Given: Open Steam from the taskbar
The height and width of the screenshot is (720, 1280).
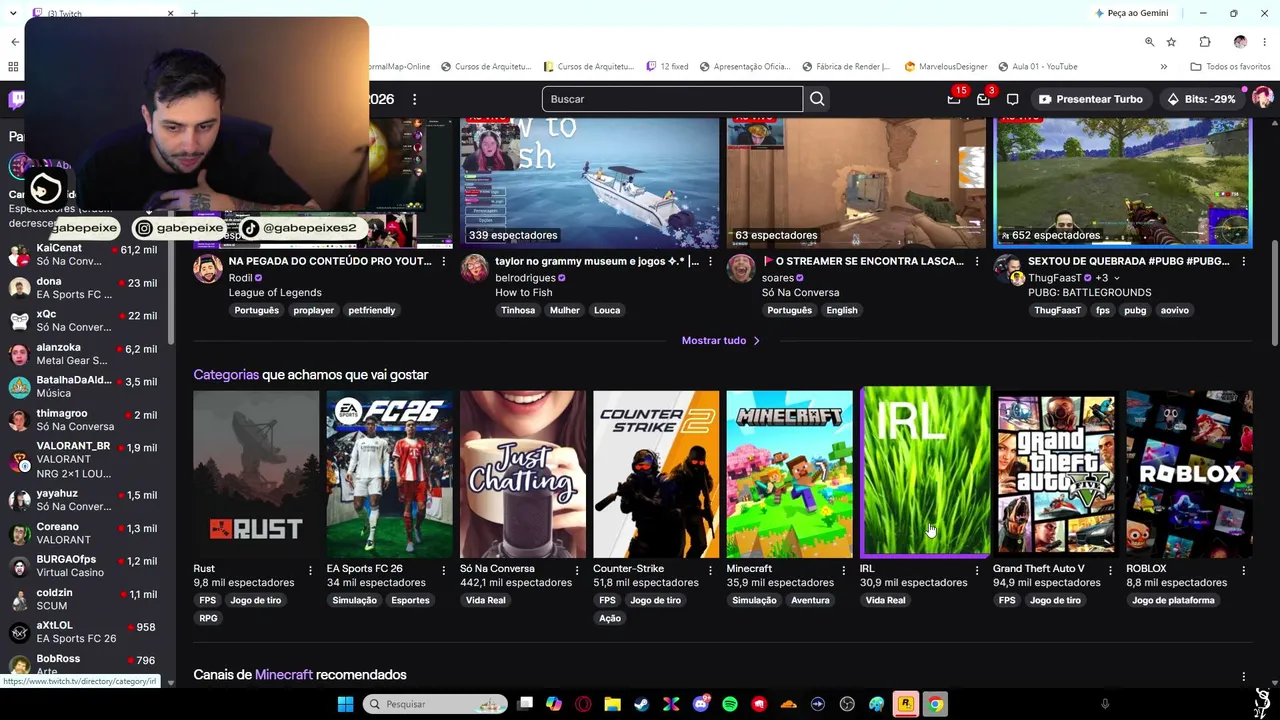Looking at the screenshot, I should 642,704.
